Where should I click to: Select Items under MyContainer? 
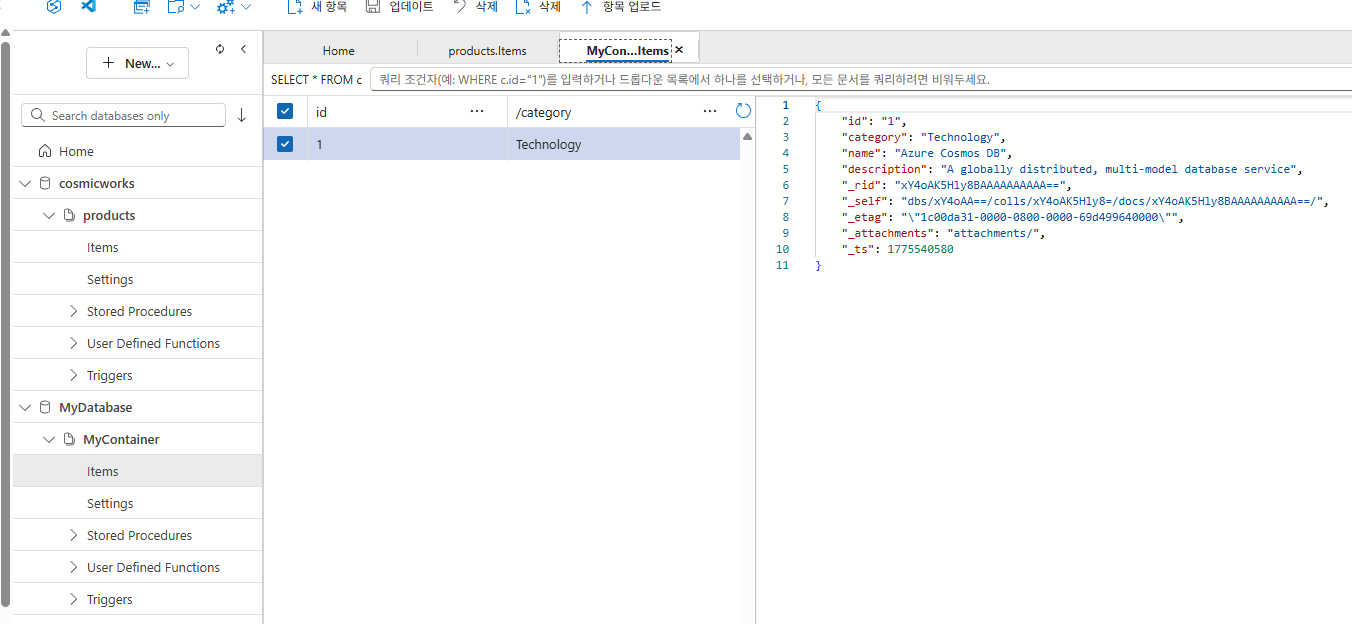click(137, 471)
